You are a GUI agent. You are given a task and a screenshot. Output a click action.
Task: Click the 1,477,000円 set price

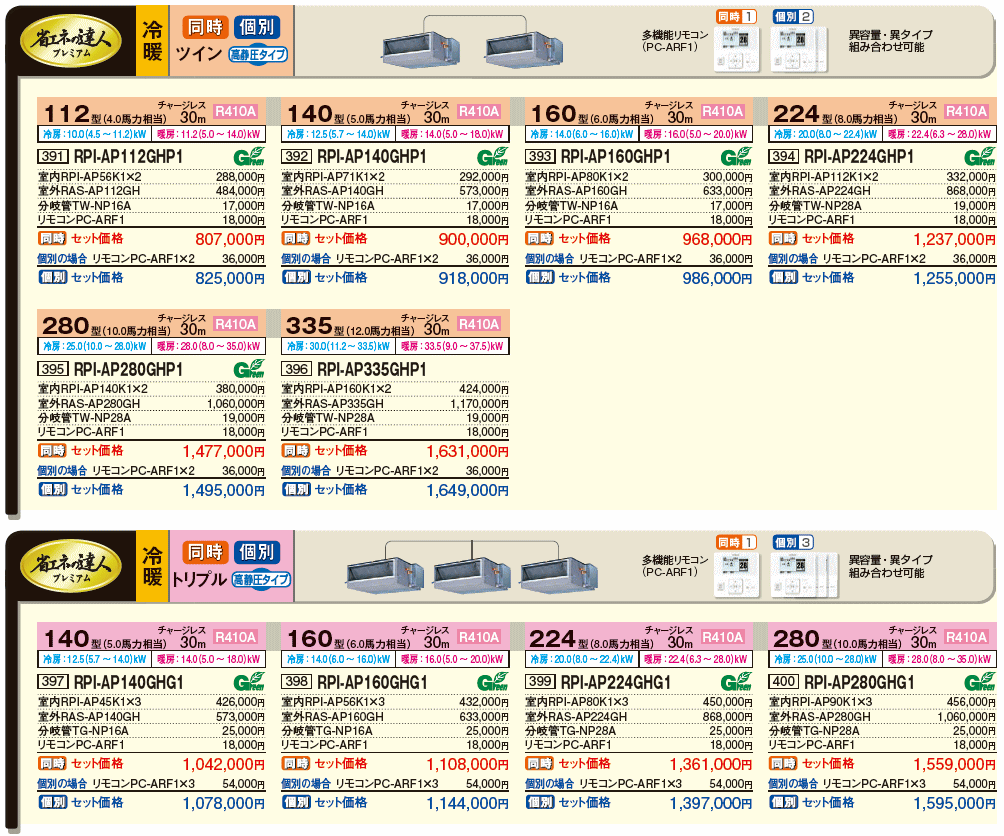(x=223, y=452)
